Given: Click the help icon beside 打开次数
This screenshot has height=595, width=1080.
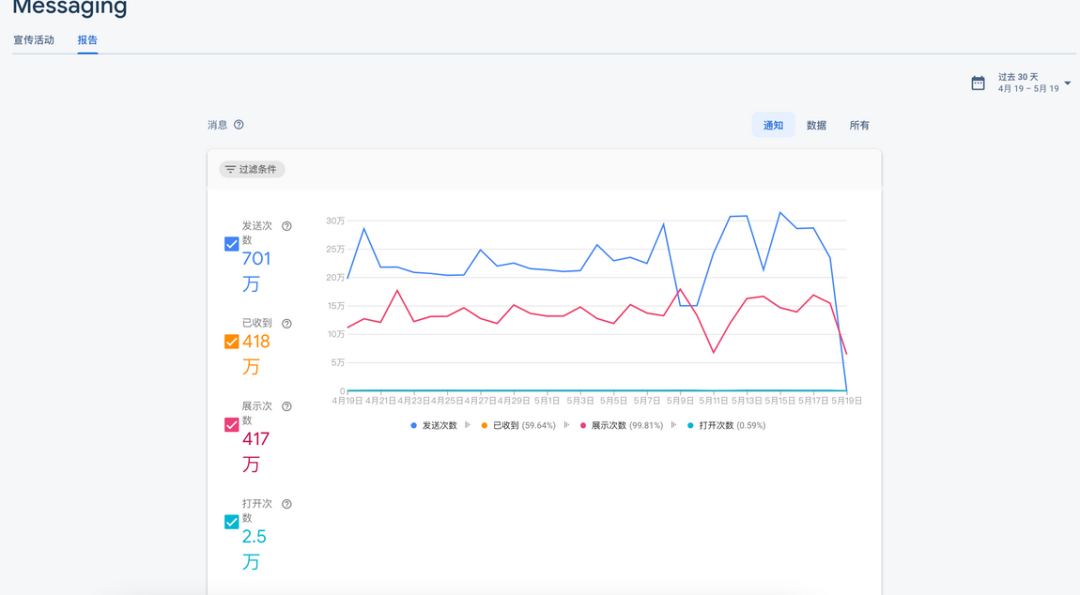Looking at the screenshot, I should point(287,504).
